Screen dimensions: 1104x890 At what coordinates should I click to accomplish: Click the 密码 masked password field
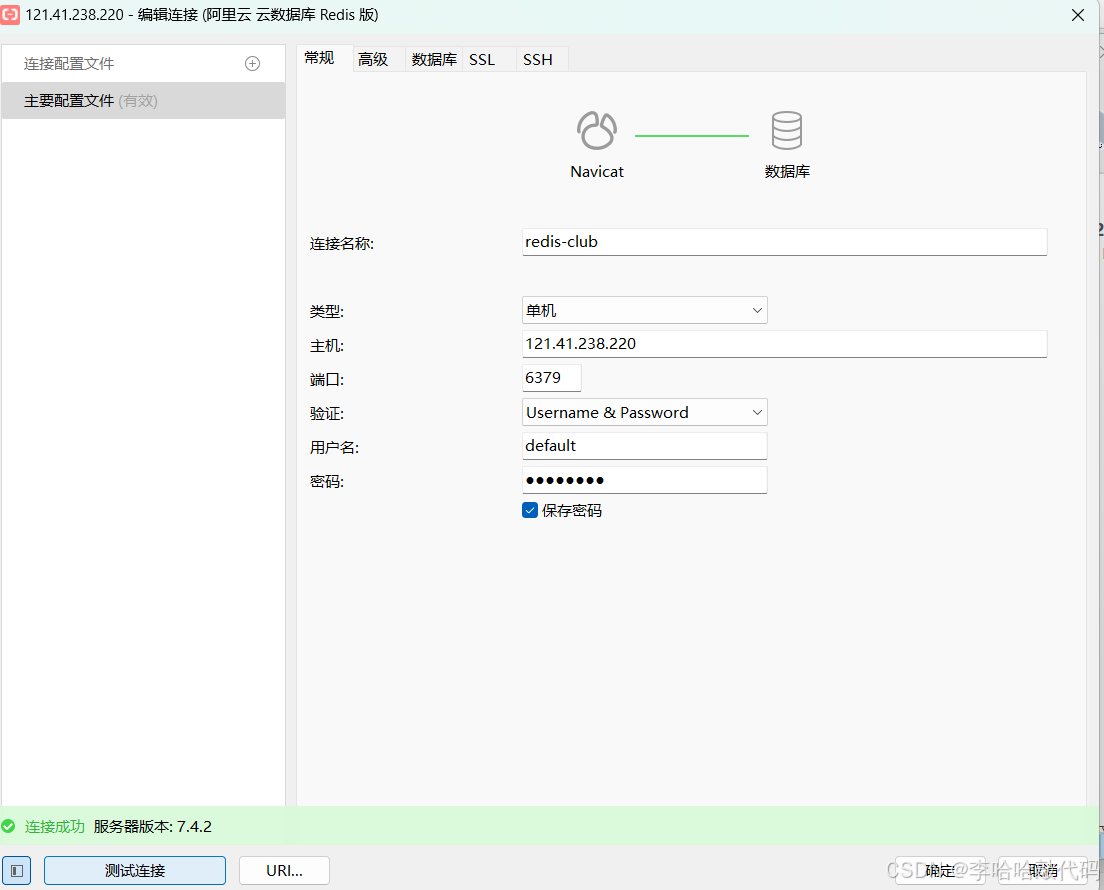tap(644, 480)
